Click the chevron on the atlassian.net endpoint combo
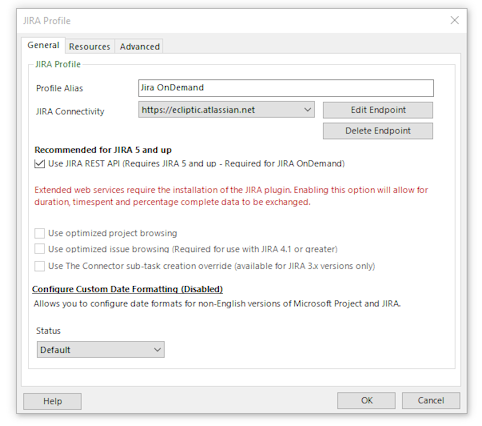 click(308, 110)
